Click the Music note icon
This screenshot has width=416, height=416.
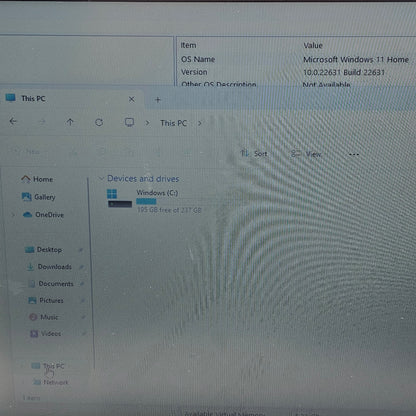33,317
